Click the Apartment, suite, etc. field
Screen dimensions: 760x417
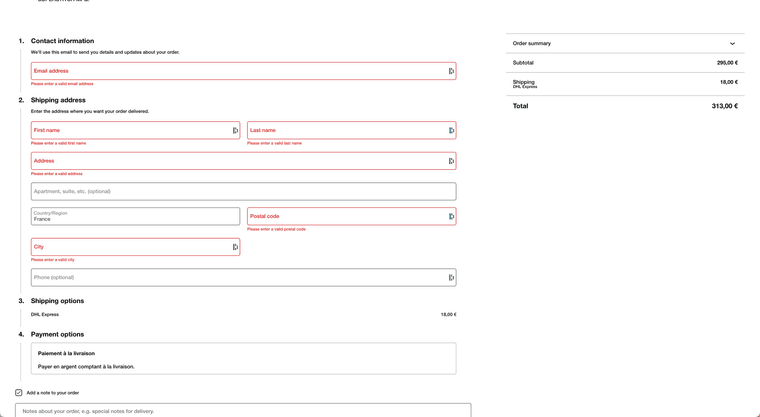pos(243,191)
